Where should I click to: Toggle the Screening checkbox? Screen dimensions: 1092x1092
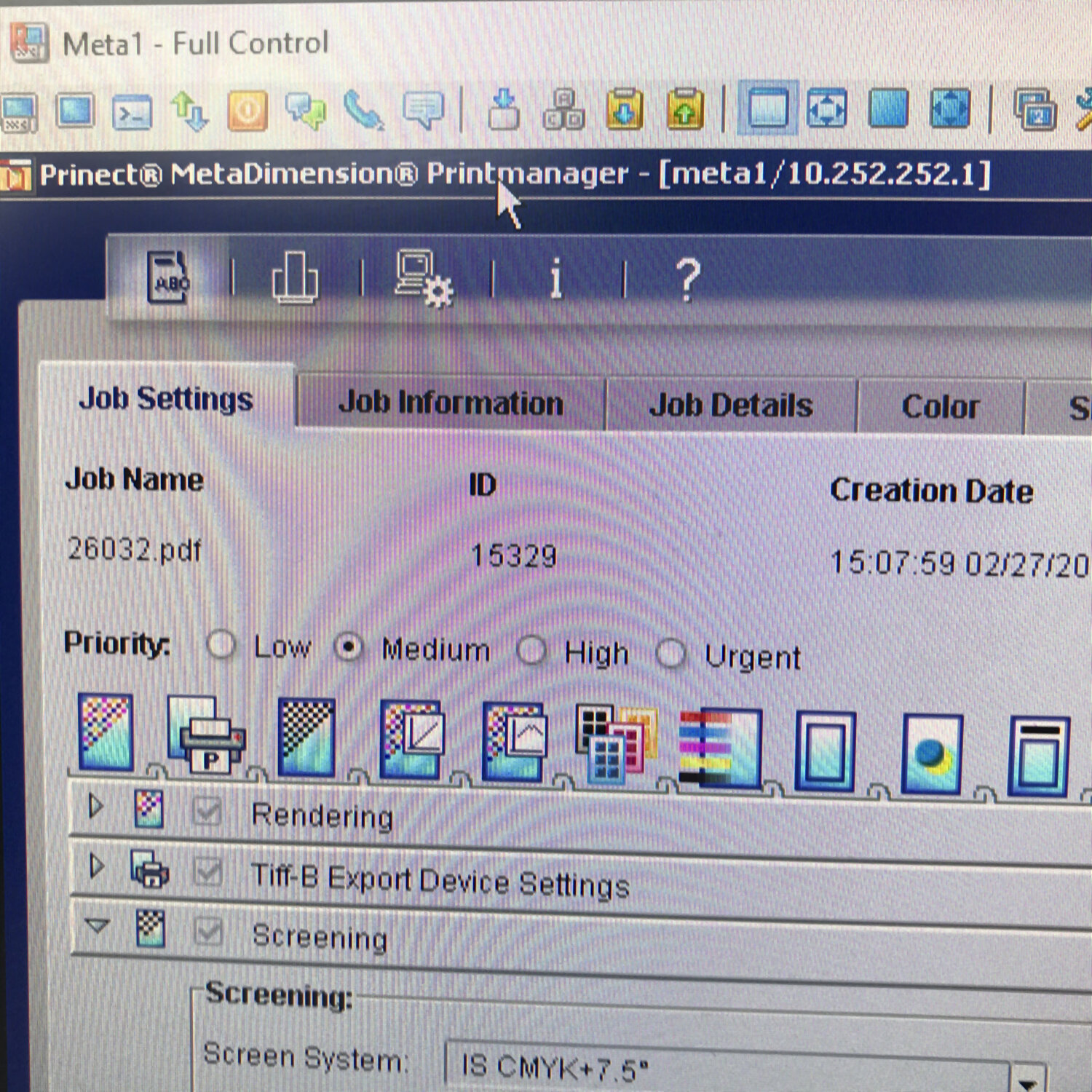click(x=208, y=931)
